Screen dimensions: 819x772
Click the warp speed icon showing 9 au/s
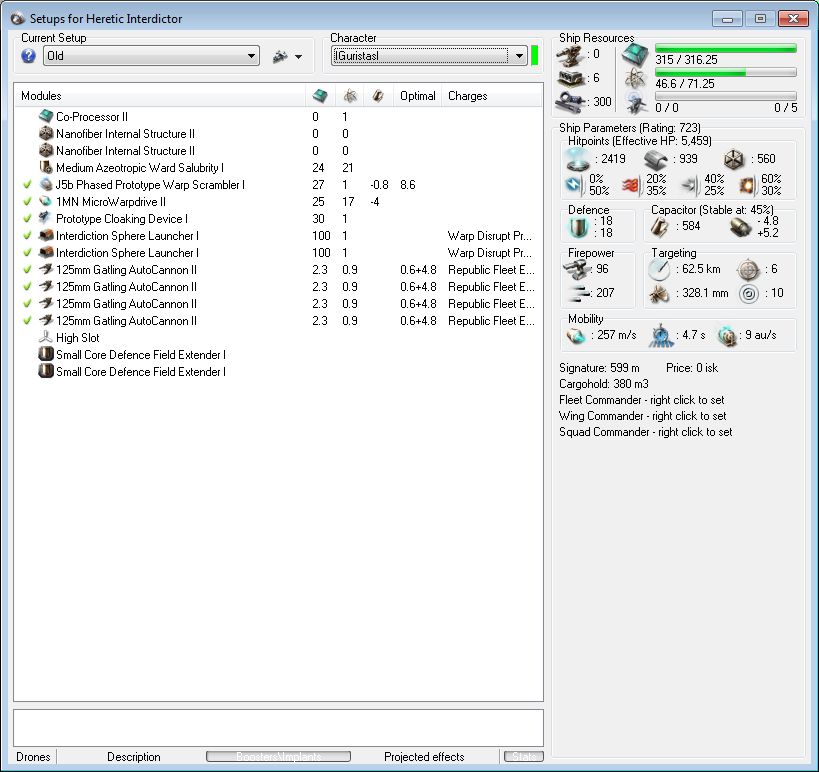727,335
